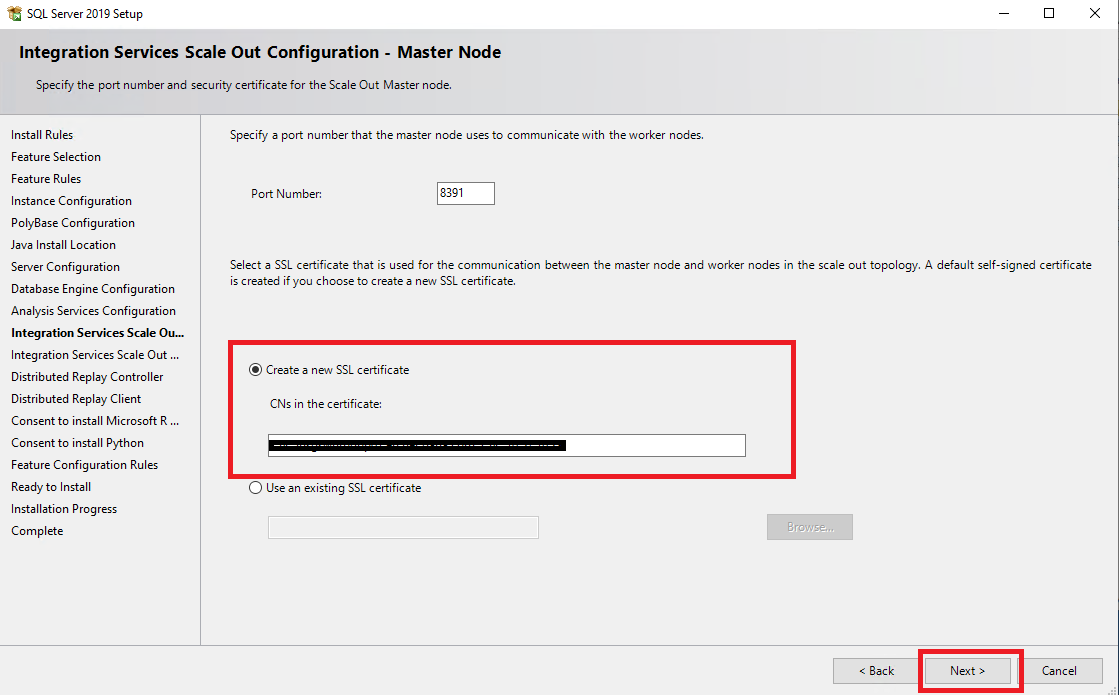Open the Java Install Location step
Viewport: 1119px width, 695px height.
click(64, 245)
